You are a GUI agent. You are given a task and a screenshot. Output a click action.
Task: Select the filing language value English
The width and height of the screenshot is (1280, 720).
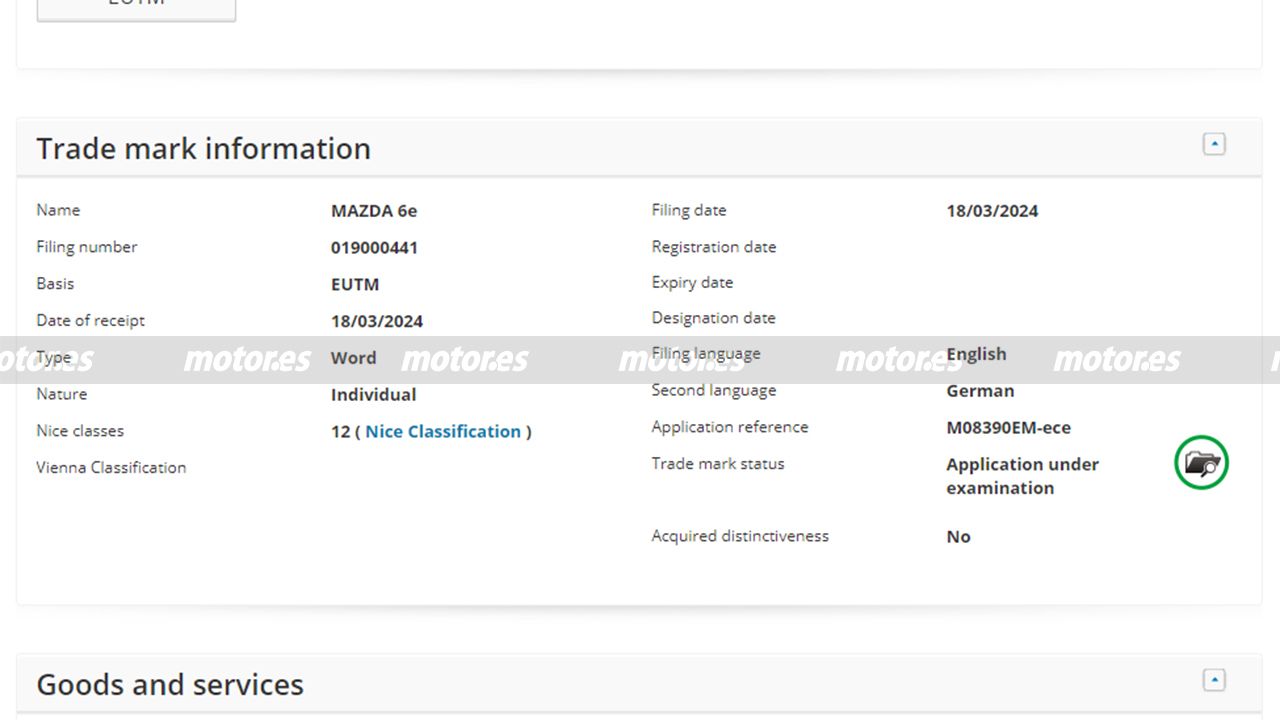[x=976, y=354]
